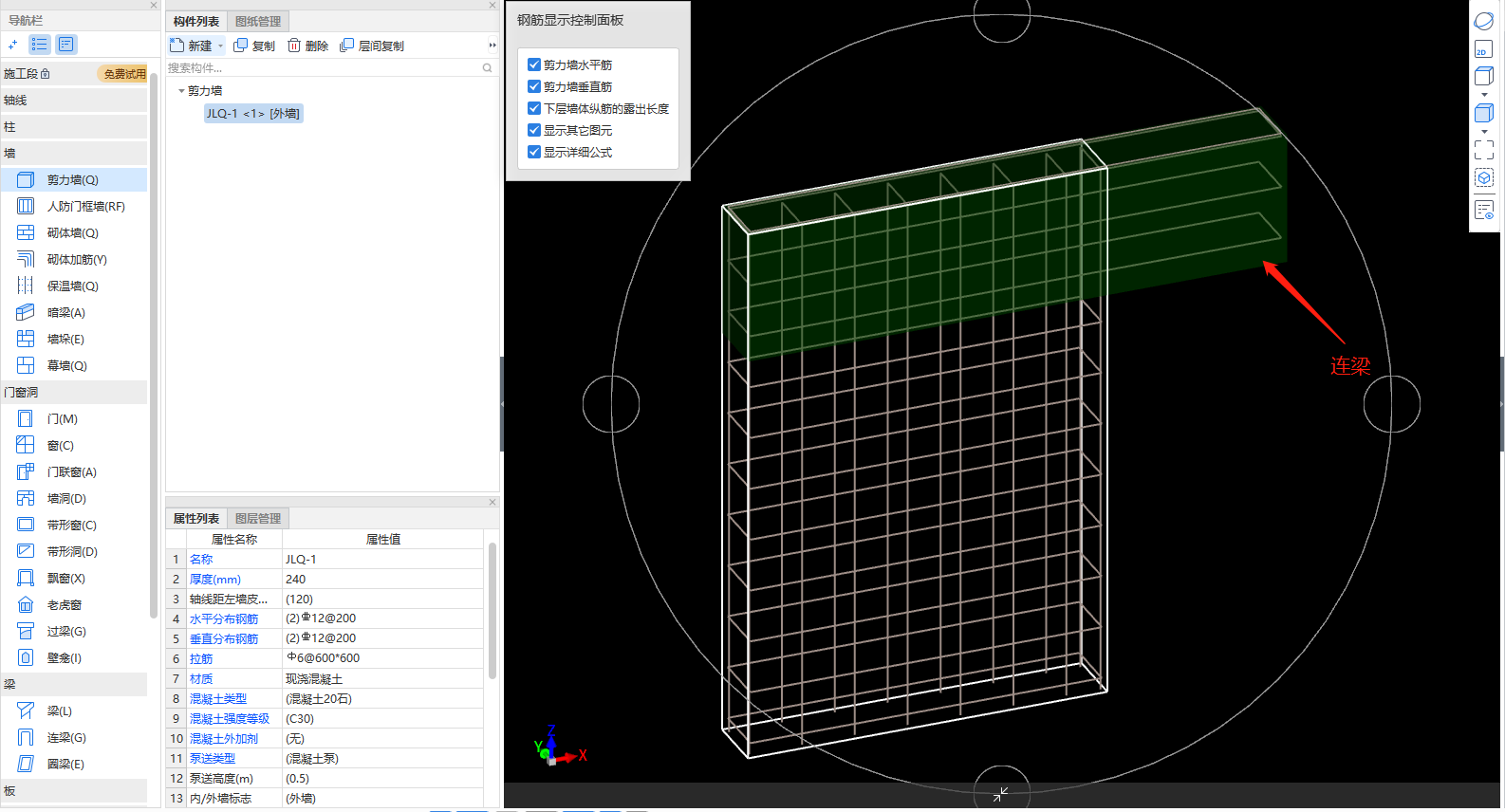Viewport: 1505px width, 812px height.
Task: Click the sparkle icon in navigation bar
Action: click(x=12, y=45)
